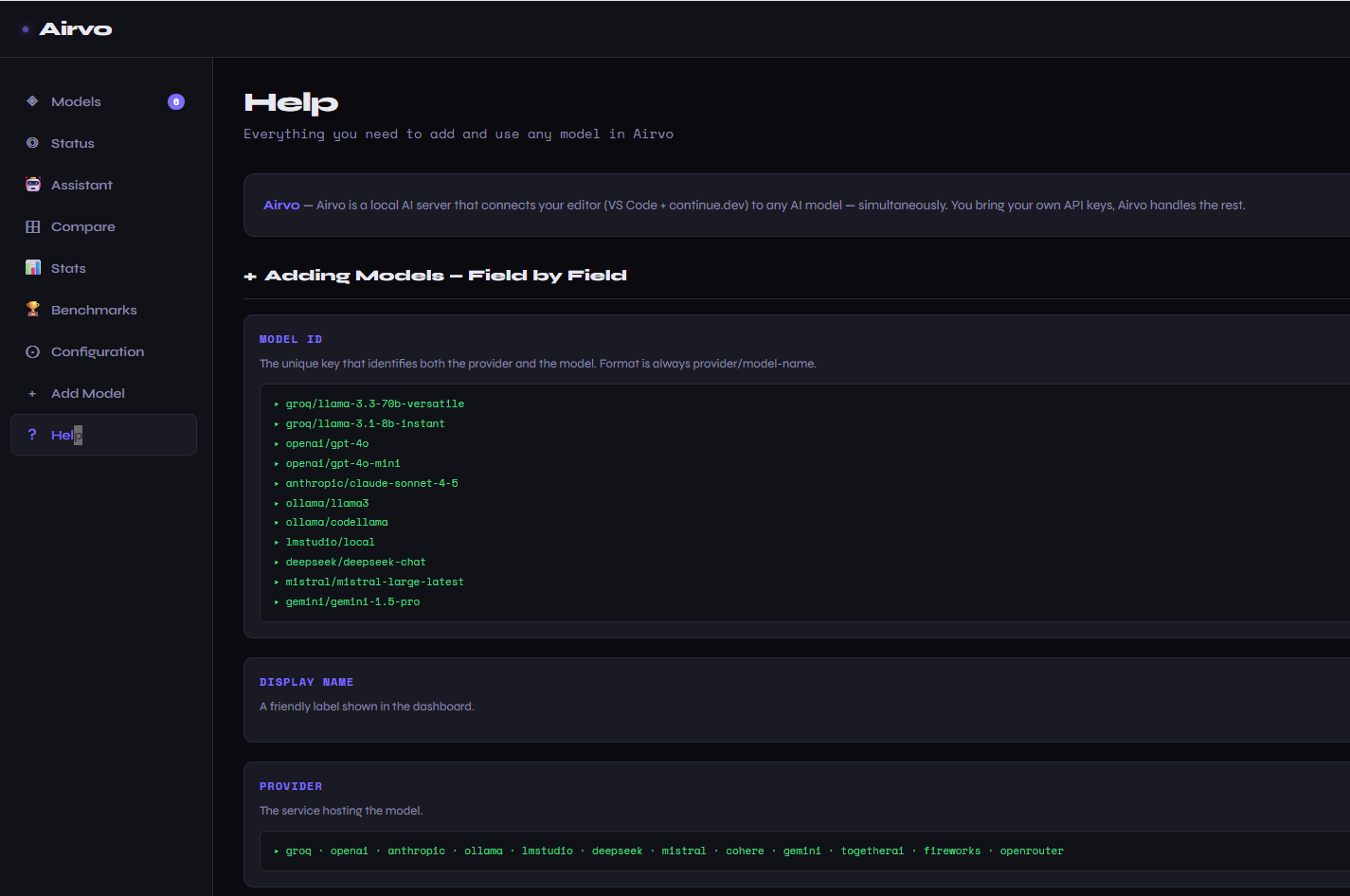Image resolution: width=1350 pixels, height=896 pixels.
Task: Click togetherai in the provider list
Action: coord(873,851)
